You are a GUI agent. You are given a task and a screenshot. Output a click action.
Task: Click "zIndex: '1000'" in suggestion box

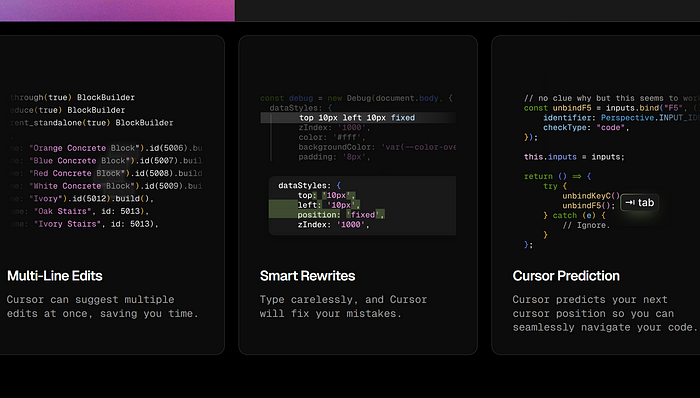click(x=333, y=224)
